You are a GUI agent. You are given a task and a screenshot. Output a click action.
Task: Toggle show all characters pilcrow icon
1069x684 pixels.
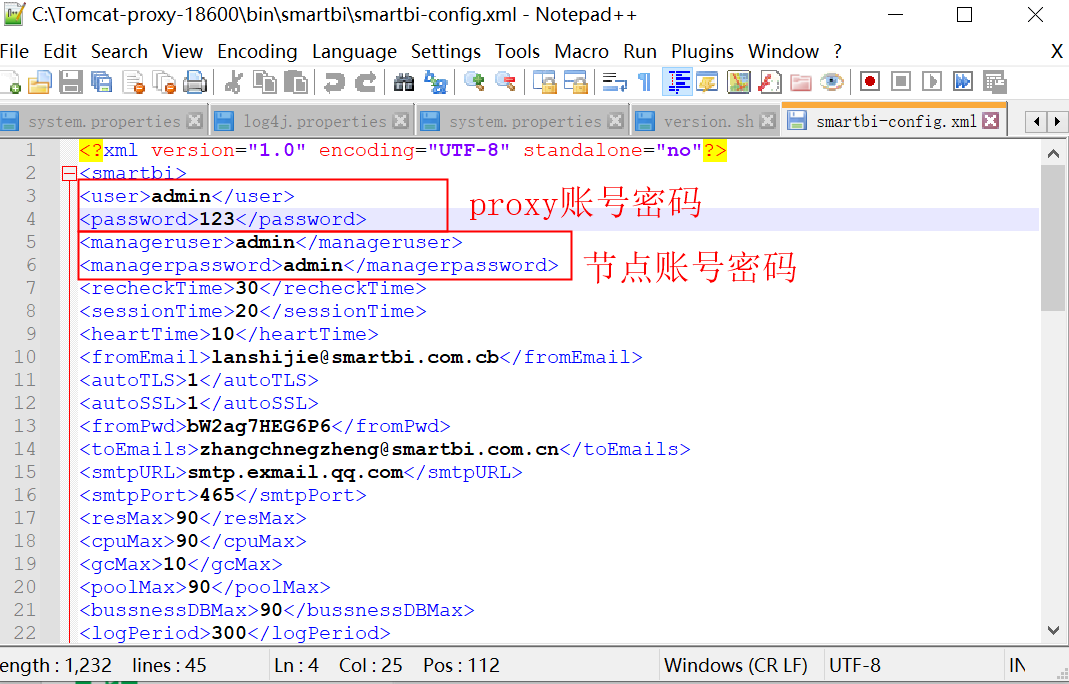click(x=644, y=83)
